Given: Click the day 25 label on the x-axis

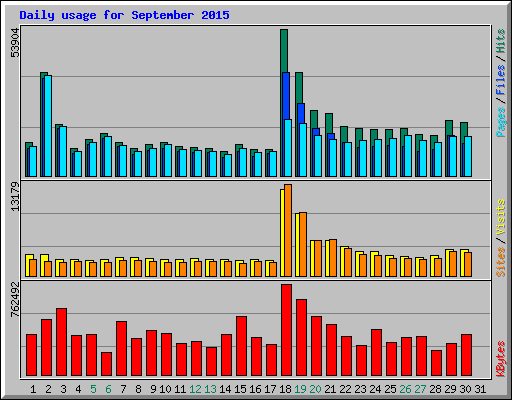Looking at the screenshot, I should (x=390, y=389).
